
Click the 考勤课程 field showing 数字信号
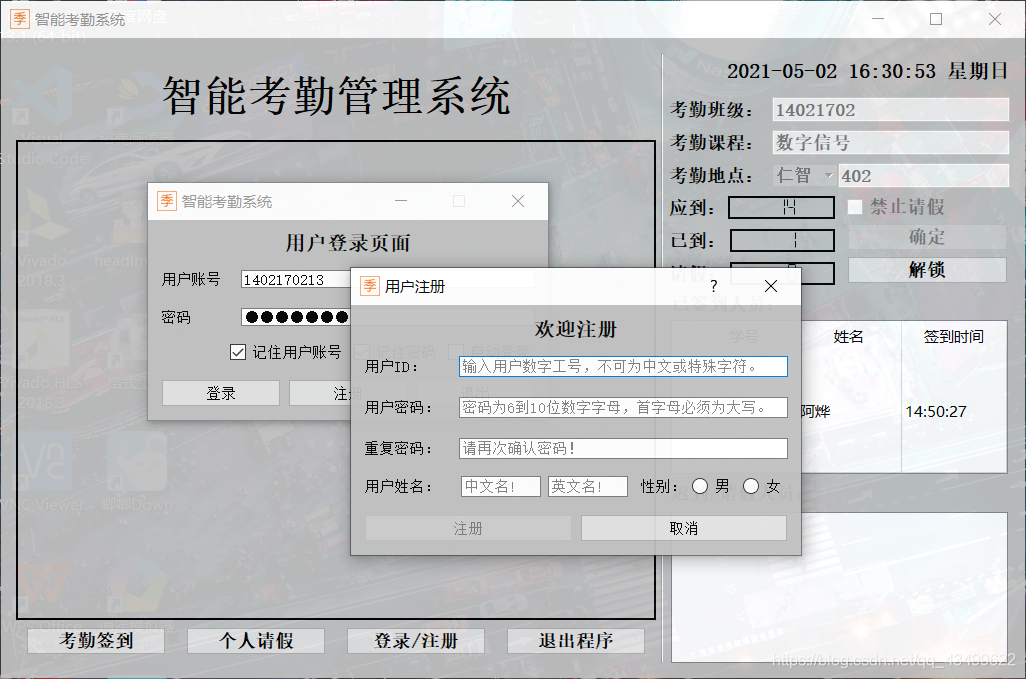click(x=891, y=143)
